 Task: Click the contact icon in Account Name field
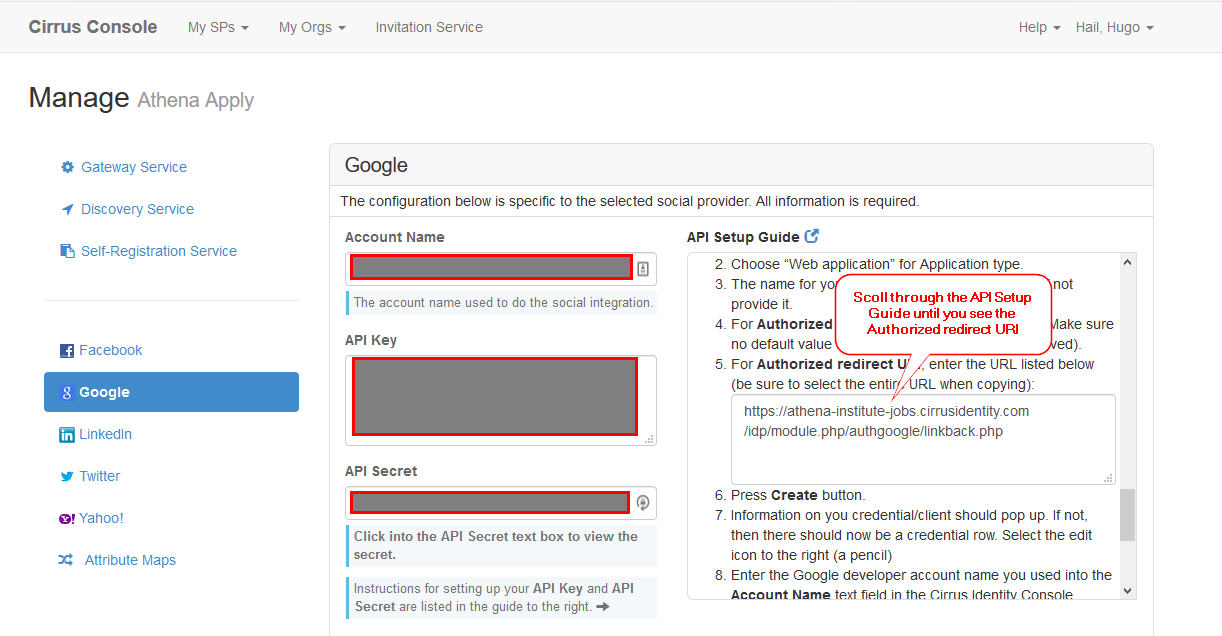(x=643, y=268)
